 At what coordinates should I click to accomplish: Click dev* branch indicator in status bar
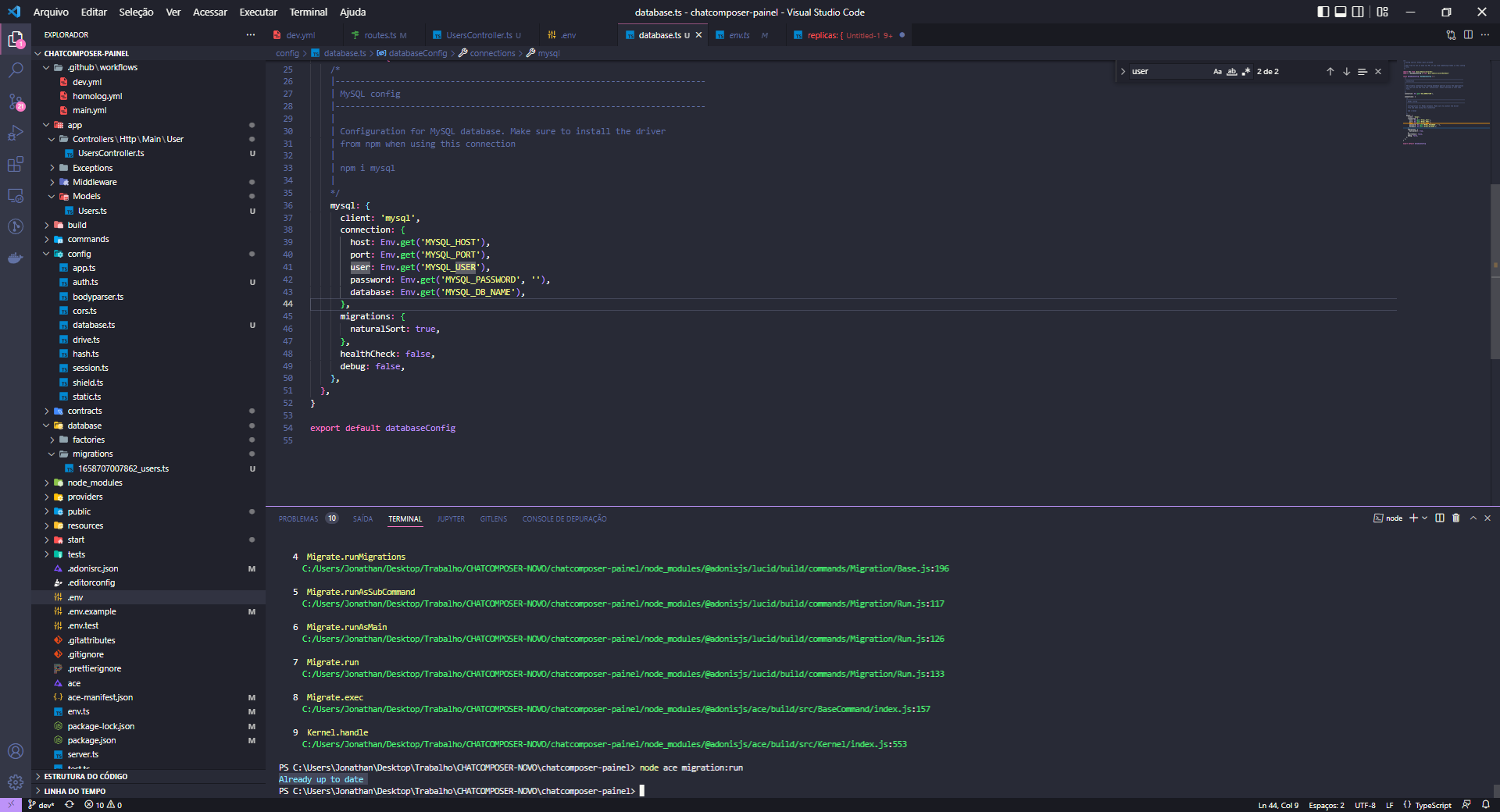pos(41,805)
